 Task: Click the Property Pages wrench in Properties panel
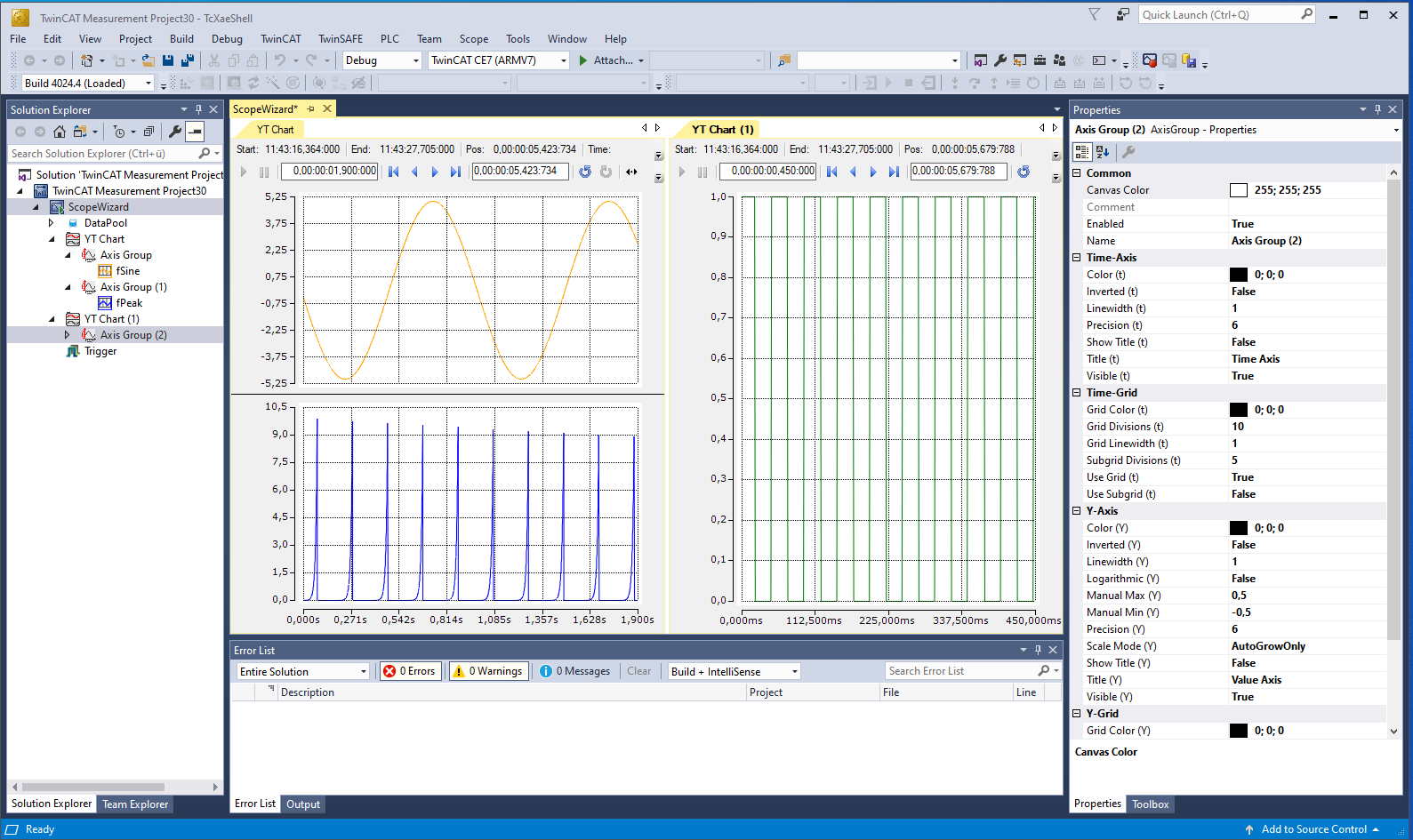(x=1128, y=152)
